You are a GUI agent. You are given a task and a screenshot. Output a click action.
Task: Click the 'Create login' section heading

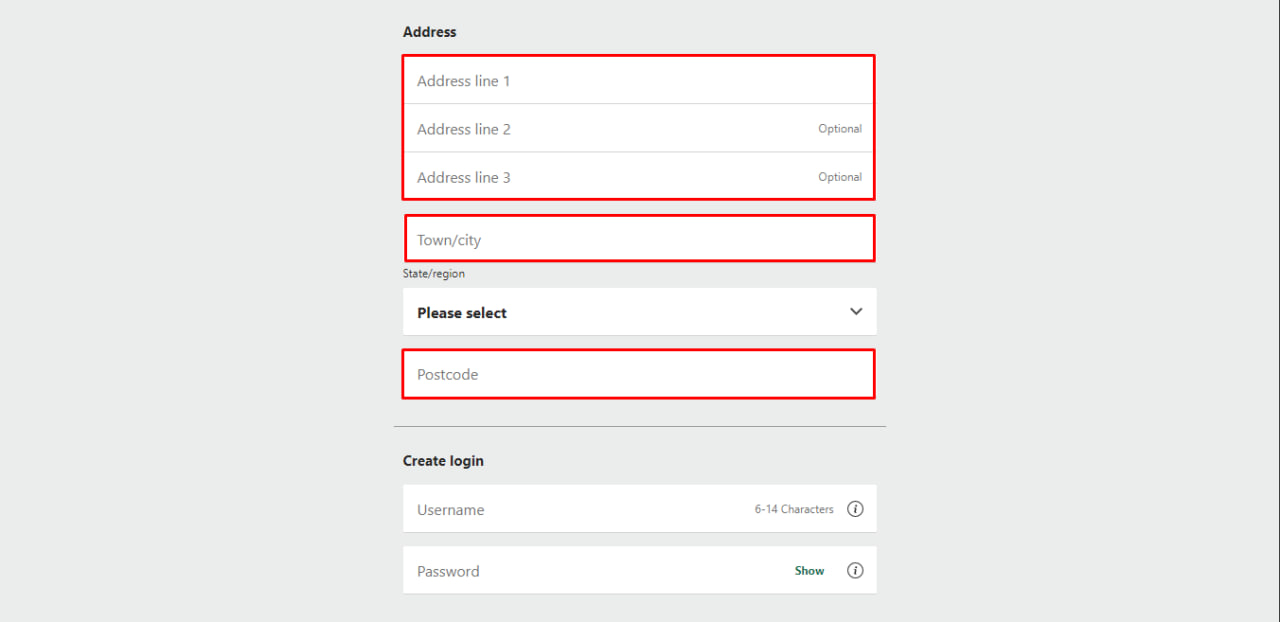tap(443, 461)
